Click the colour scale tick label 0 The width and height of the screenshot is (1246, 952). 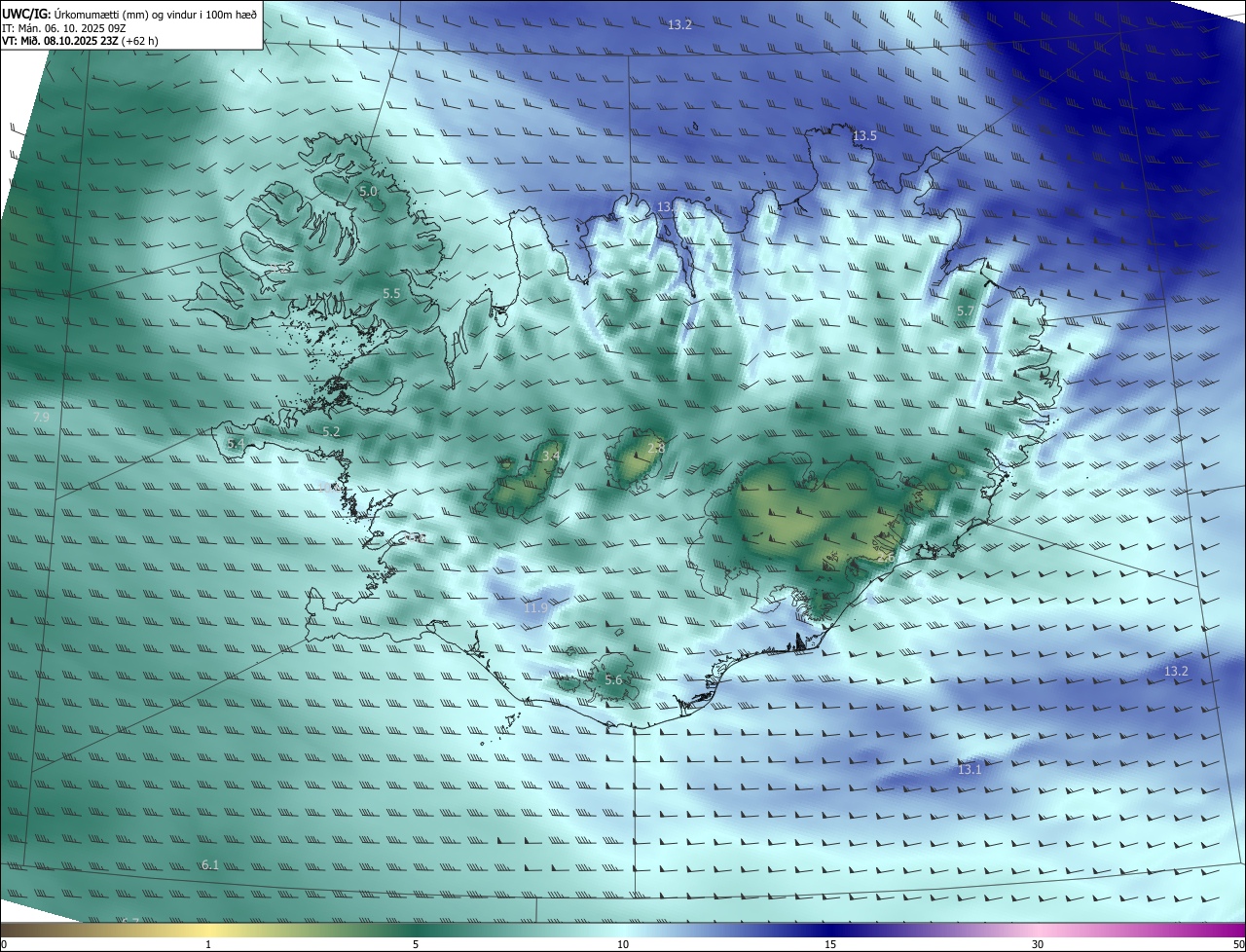4,944
